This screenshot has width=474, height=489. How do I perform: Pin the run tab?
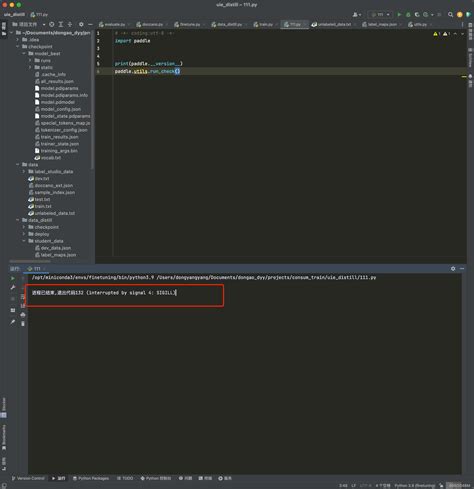[x=13, y=322]
